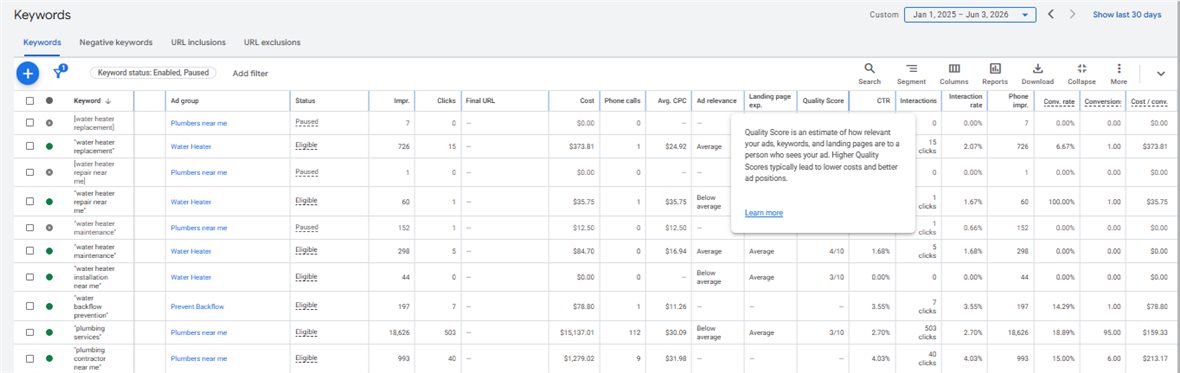Screen dimensions: 1180x373
Task: Tick checkbox for paused "water heater maintenance" row
Action: (x=30, y=228)
